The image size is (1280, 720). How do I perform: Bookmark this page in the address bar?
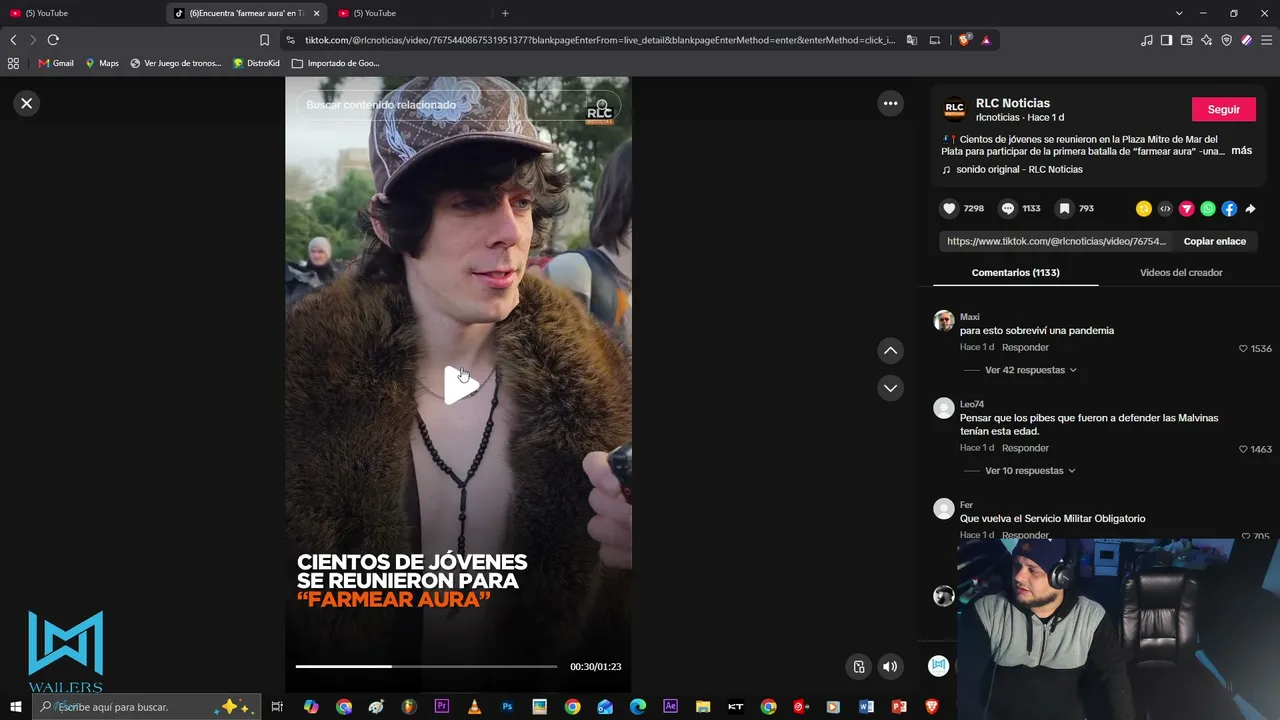pos(264,40)
